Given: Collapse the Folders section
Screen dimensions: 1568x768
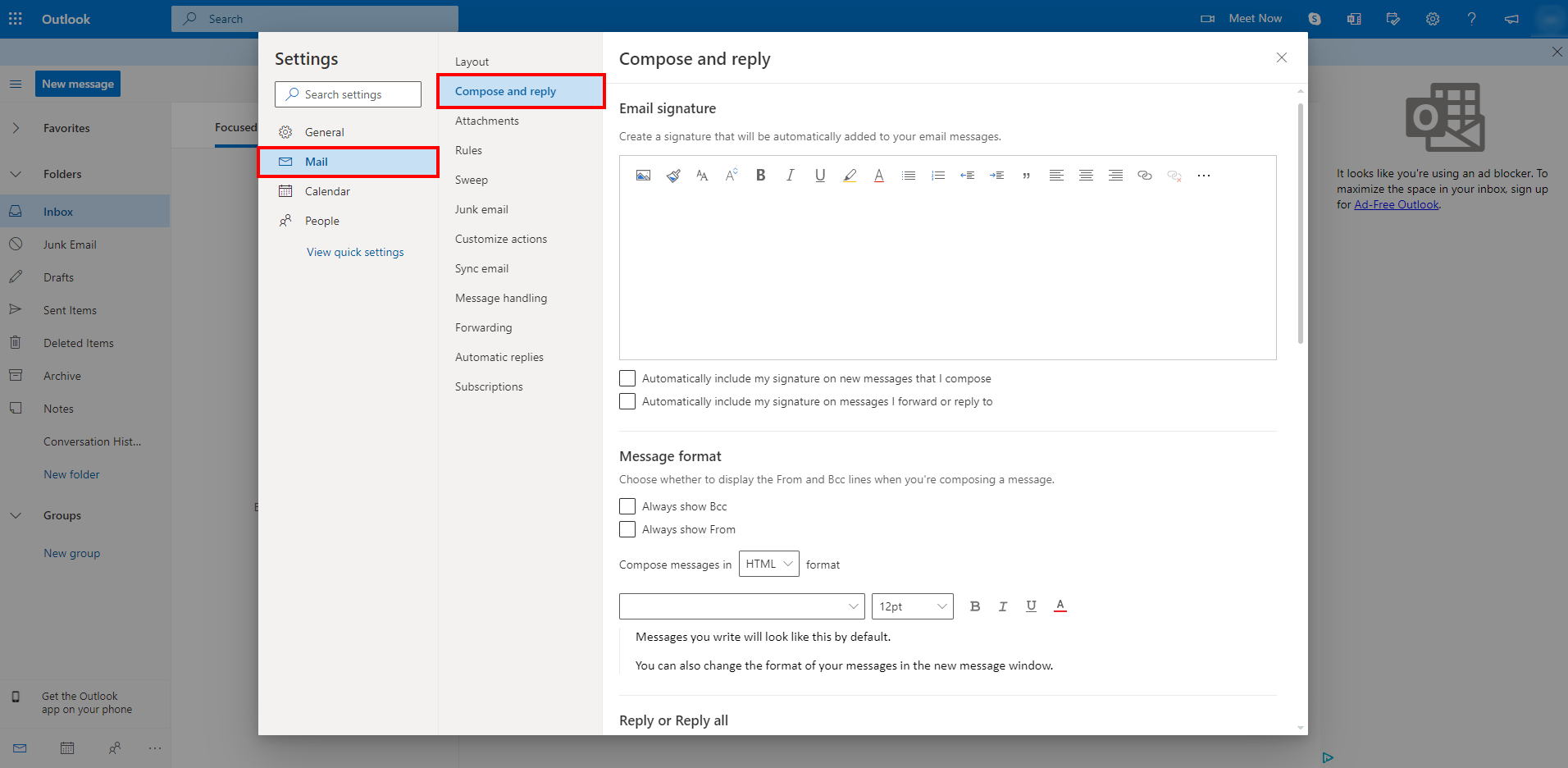Looking at the screenshot, I should pos(16,174).
